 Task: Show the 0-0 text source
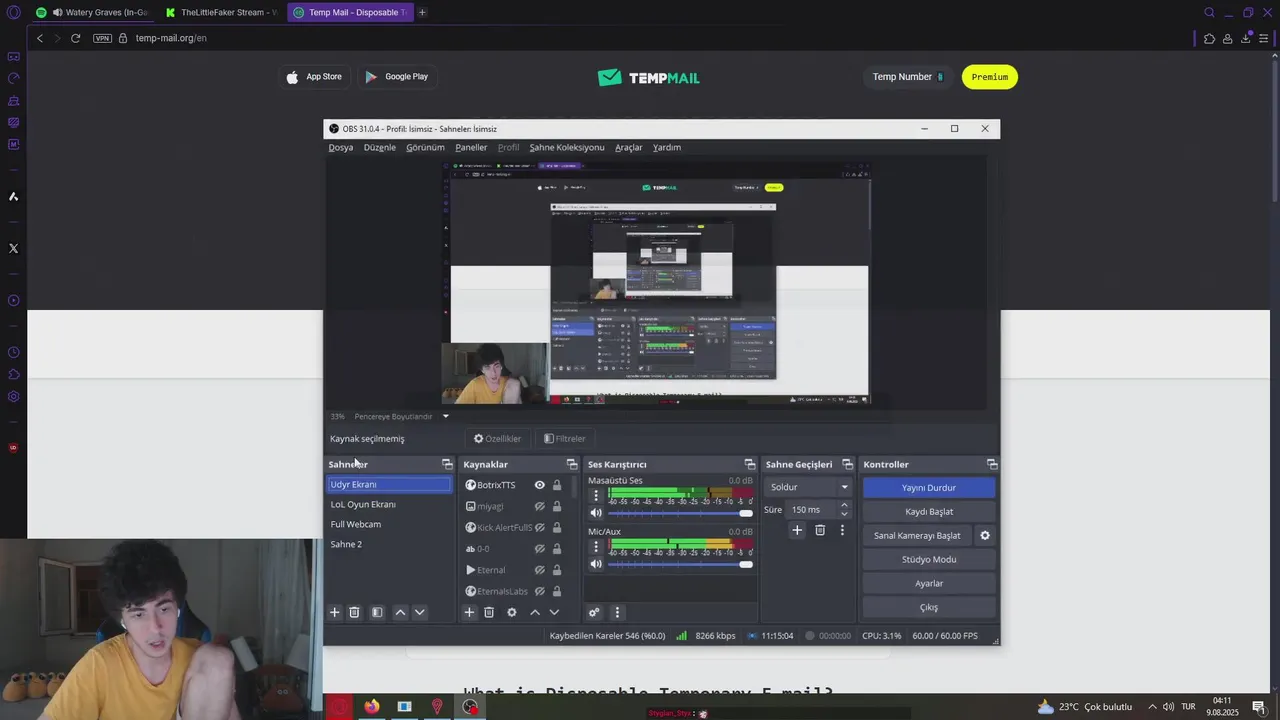coord(540,549)
